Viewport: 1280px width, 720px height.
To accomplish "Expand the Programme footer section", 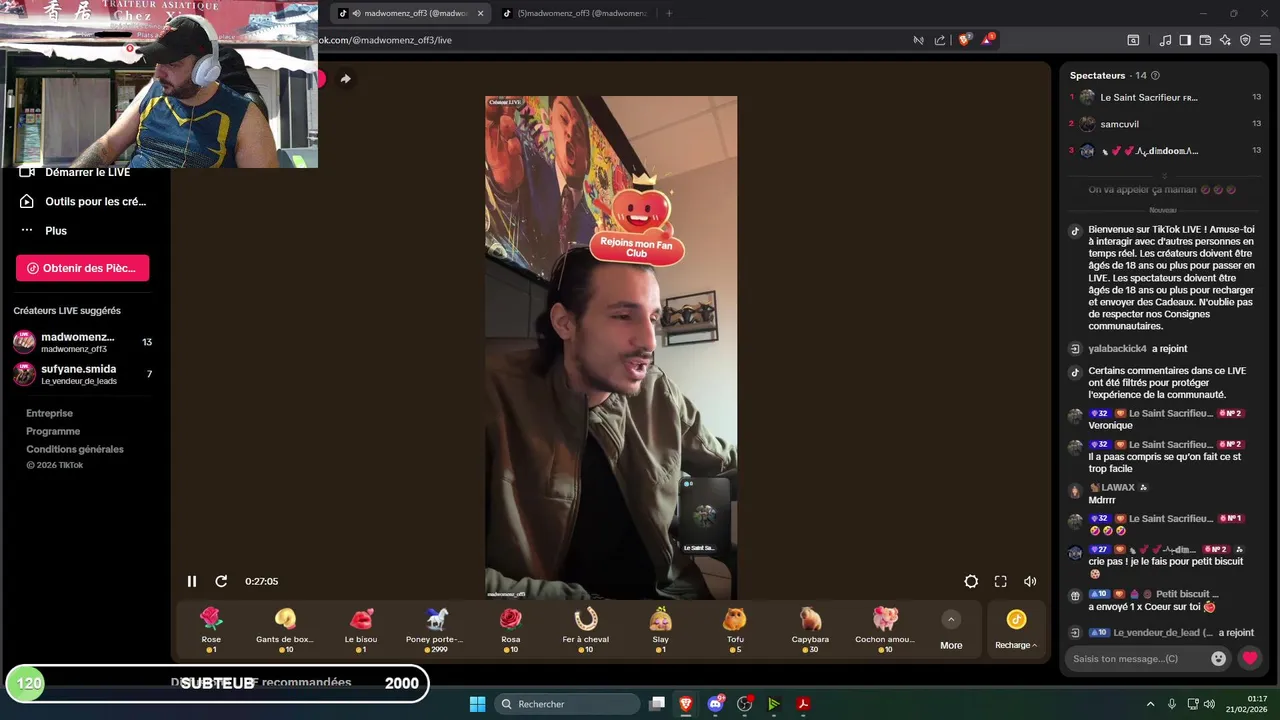I will 53,431.
